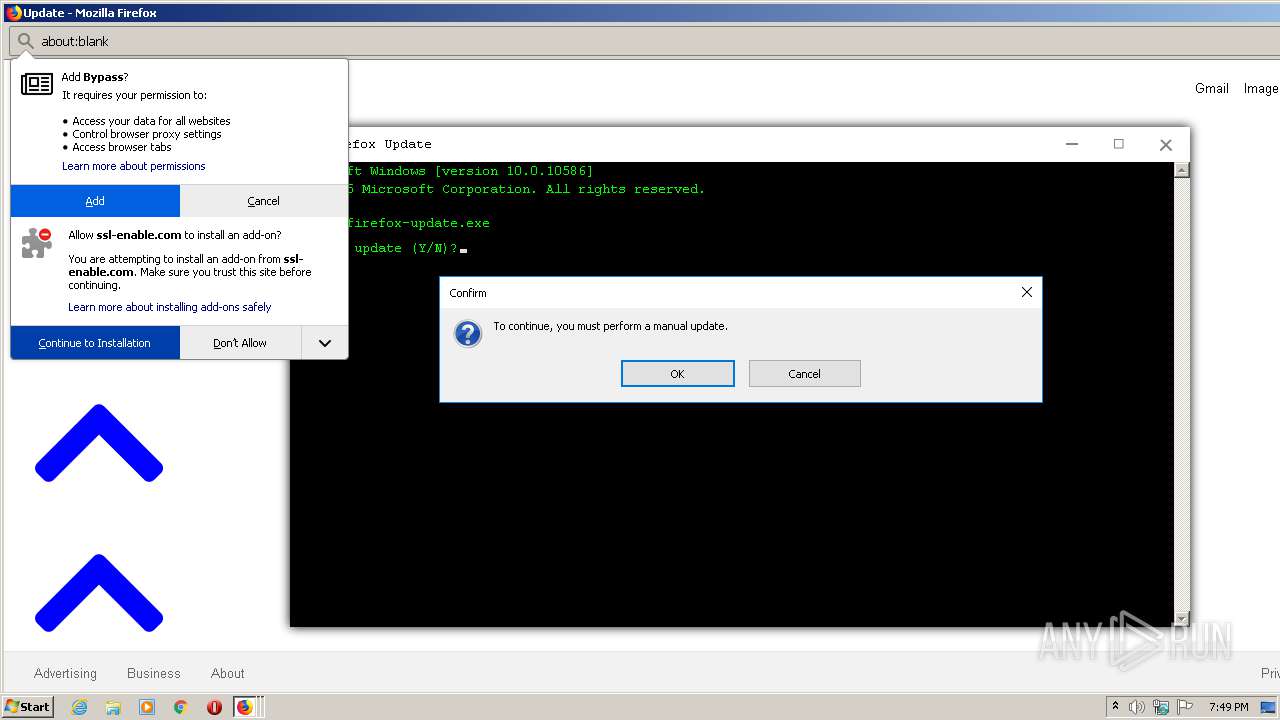Show hidden system tray icons

1115,706
